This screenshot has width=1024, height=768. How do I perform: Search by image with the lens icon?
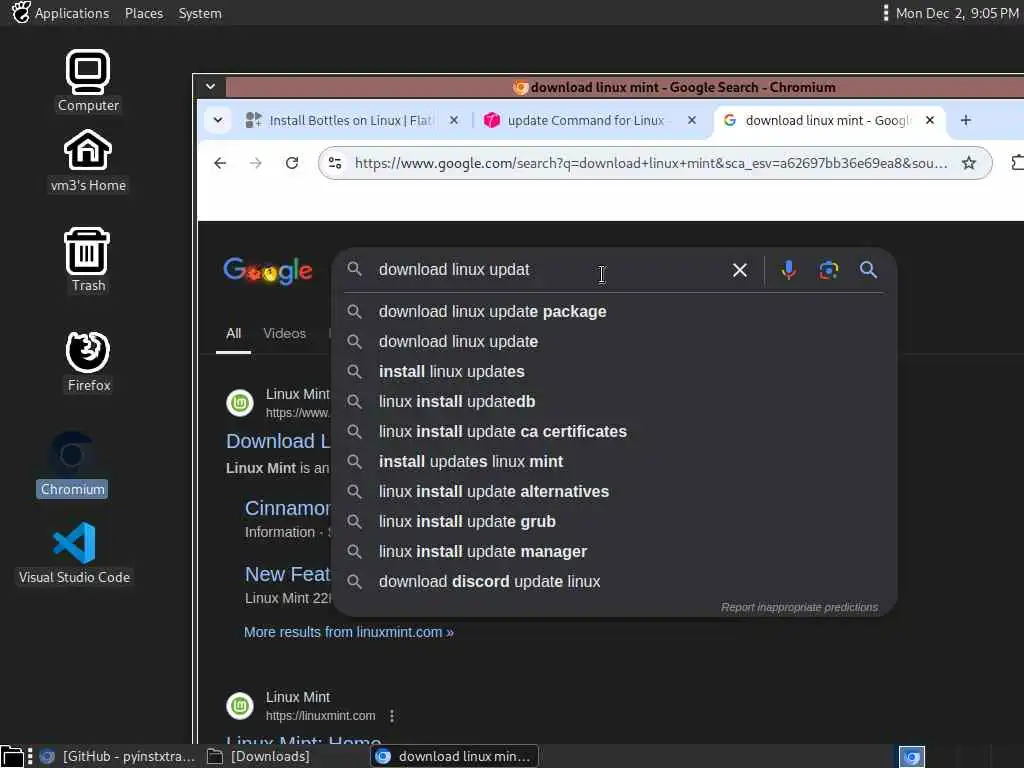pos(829,270)
